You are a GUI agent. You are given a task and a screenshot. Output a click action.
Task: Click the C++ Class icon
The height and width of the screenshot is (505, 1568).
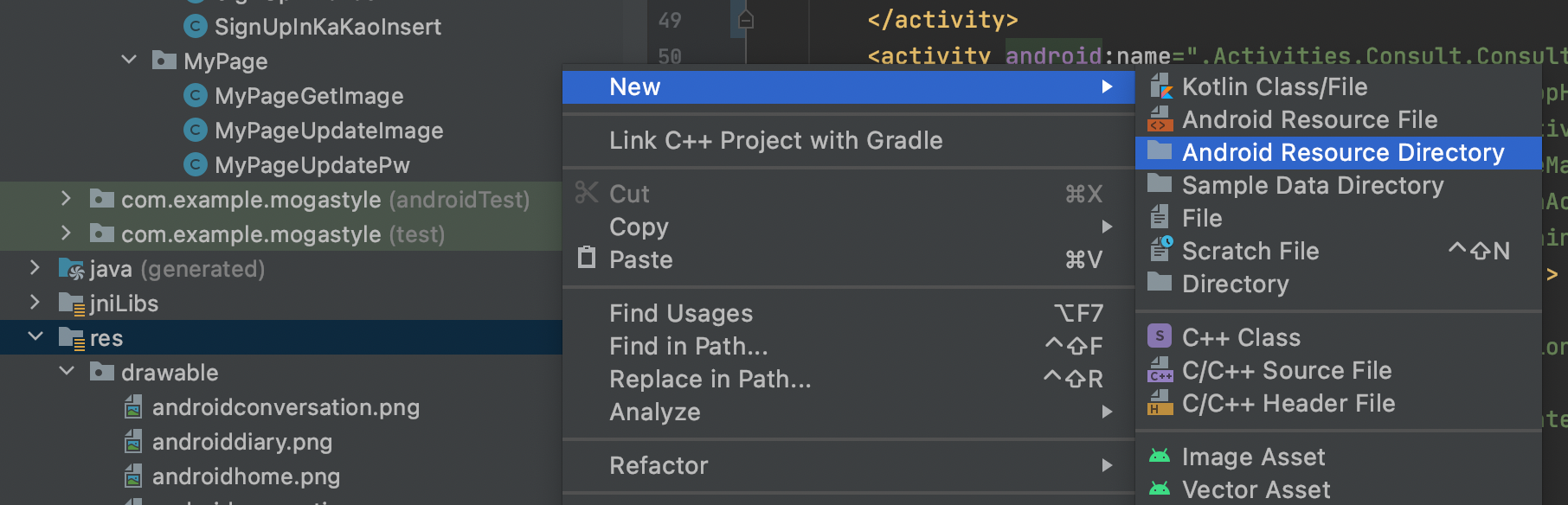click(1160, 336)
